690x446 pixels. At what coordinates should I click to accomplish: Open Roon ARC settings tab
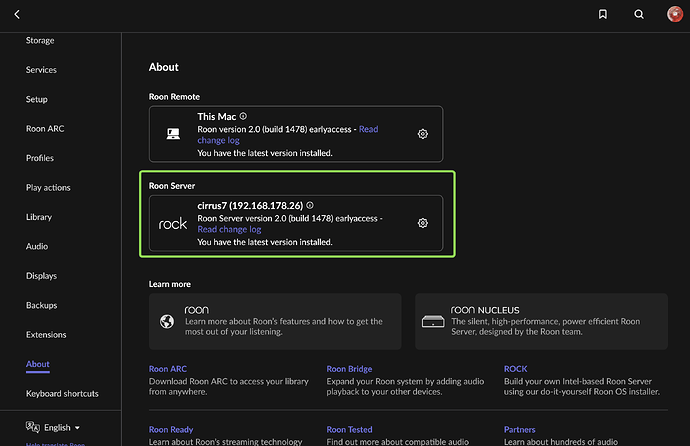point(45,129)
